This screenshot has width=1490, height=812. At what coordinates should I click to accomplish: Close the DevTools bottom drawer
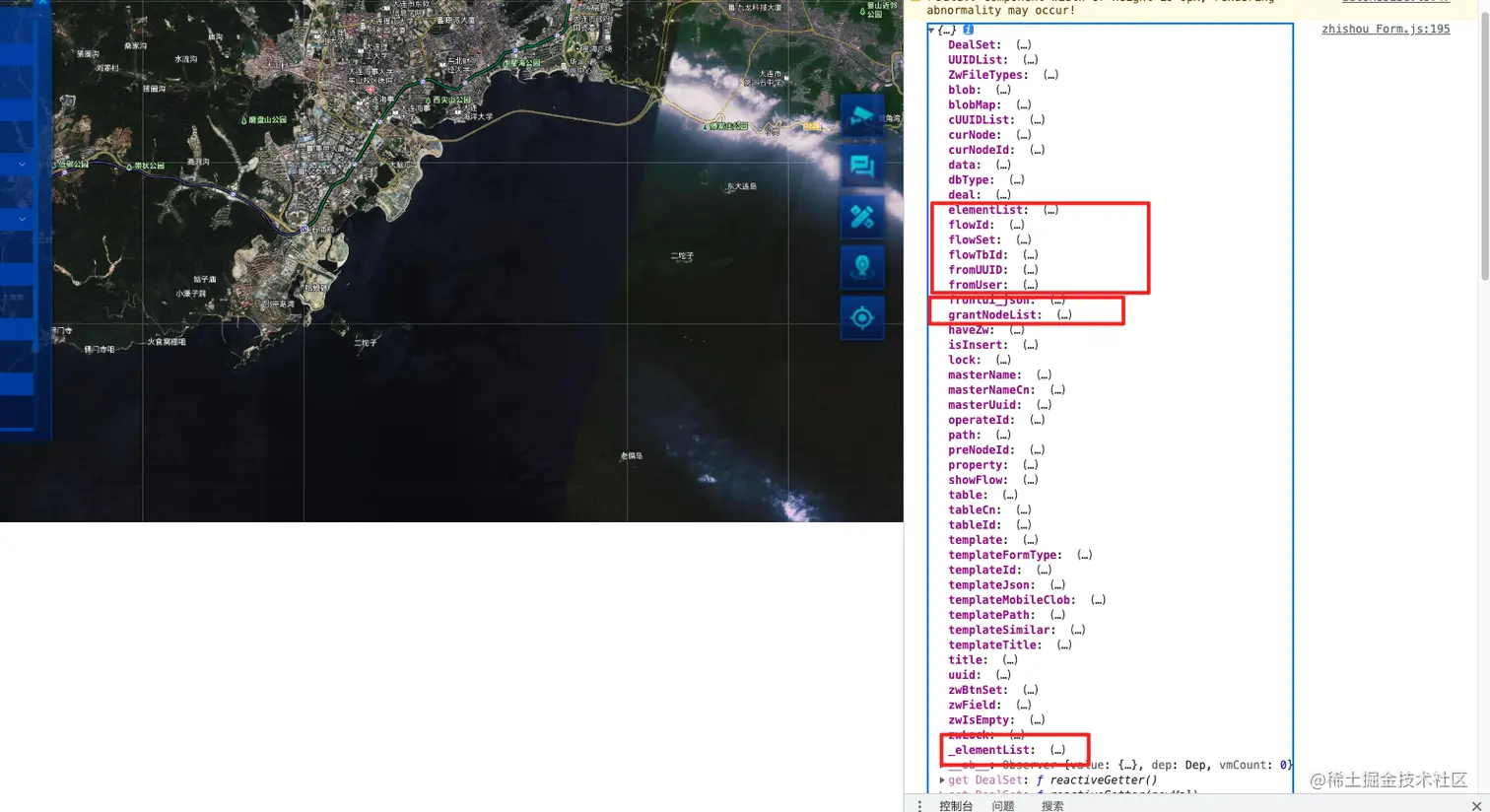tap(1476, 805)
